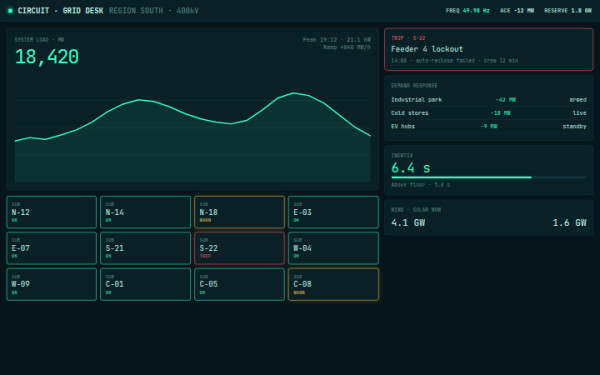Click the armed status for Industrial park
Image resolution: width=600 pixels, height=375 pixels.
click(x=578, y=99)
